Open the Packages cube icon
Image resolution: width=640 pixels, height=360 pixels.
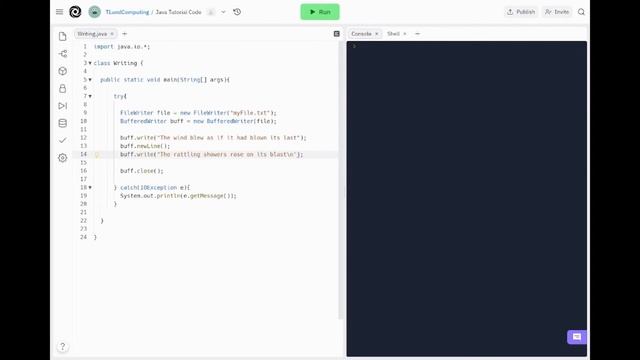[x=62, y=71]
